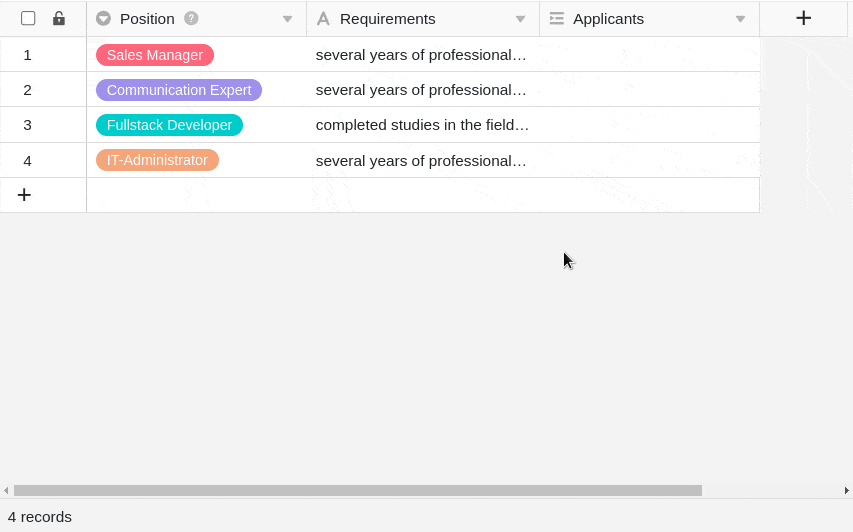This screenshot has width=853, height=532.
Task: Click Requirements cell for IT-Administrator
Action: [x=423, y=160]
